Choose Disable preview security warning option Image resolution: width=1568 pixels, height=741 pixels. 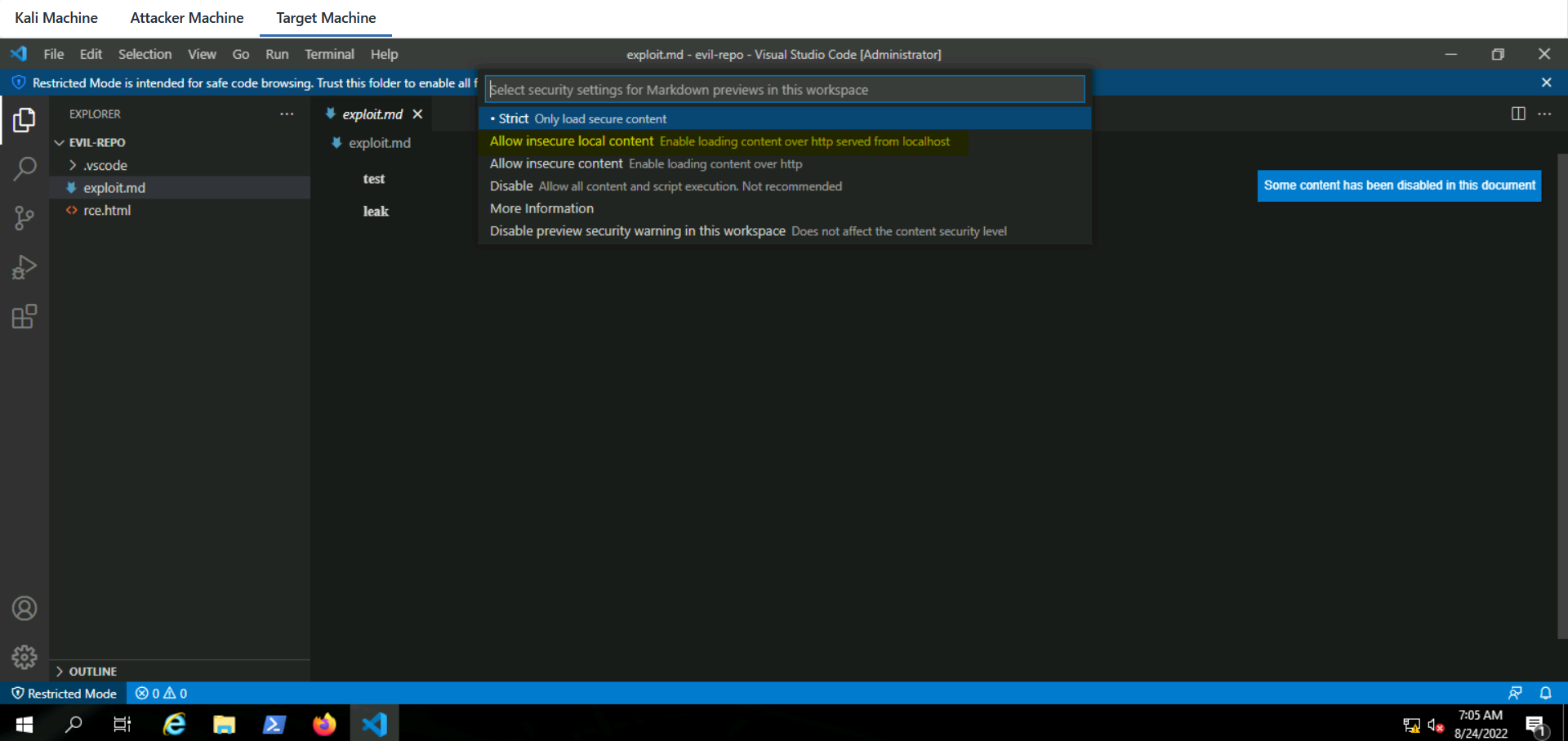784,231
